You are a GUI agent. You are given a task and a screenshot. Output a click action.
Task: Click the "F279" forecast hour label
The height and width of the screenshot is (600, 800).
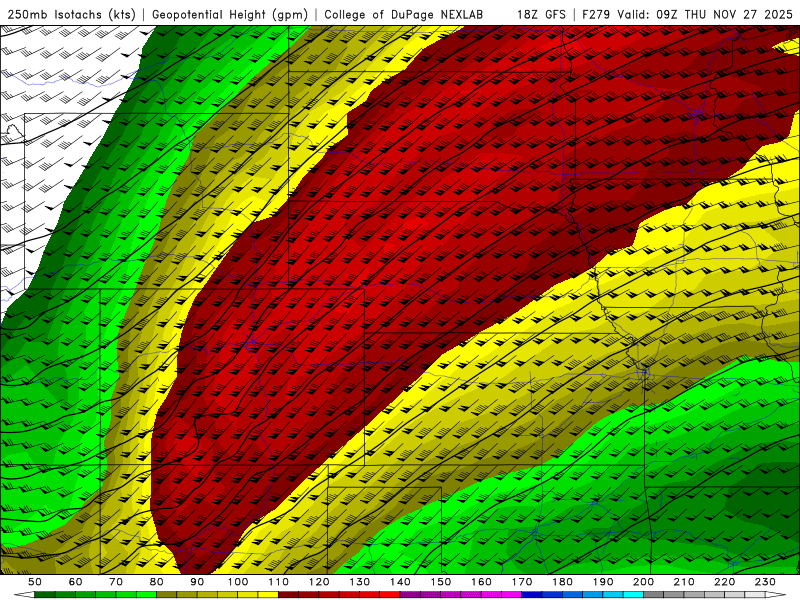596,14
